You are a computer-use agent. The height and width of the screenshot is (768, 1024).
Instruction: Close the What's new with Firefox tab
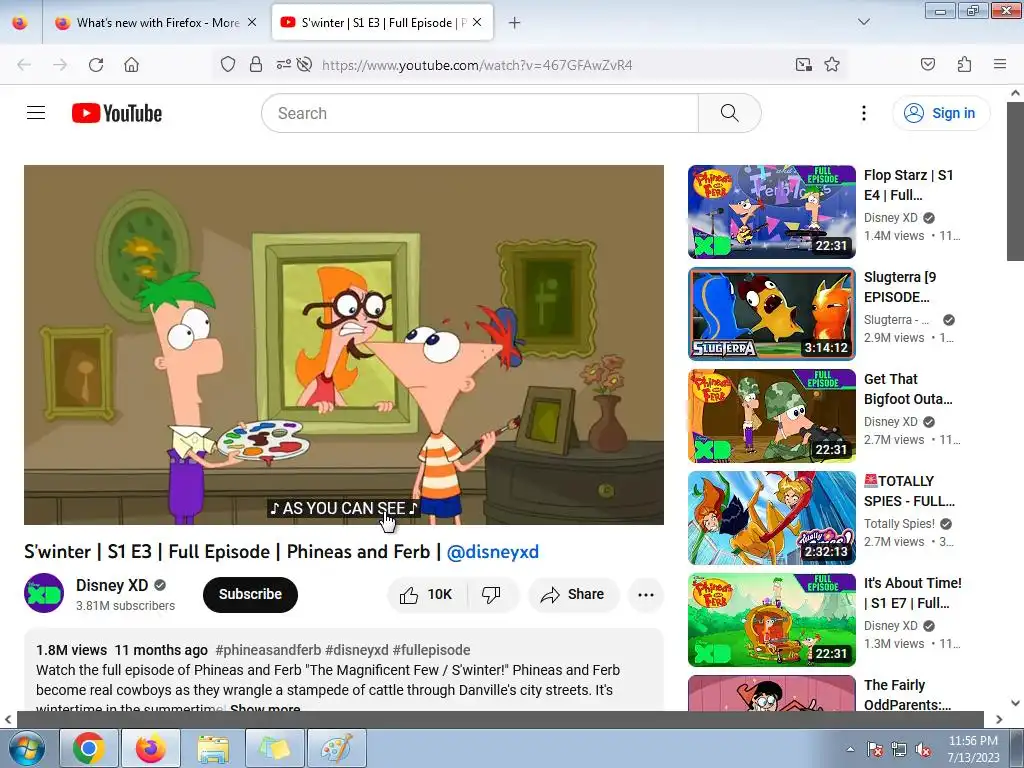(252, 23)
